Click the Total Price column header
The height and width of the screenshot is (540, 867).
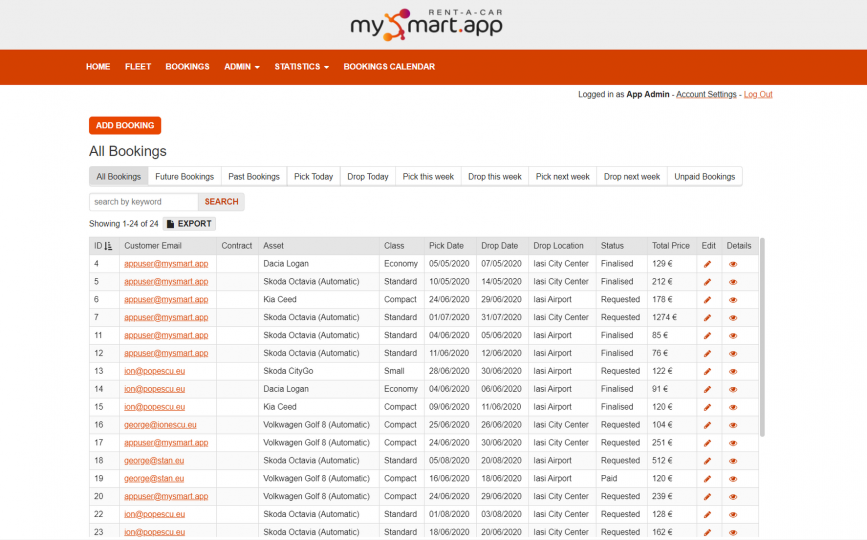tap(670, 246)
